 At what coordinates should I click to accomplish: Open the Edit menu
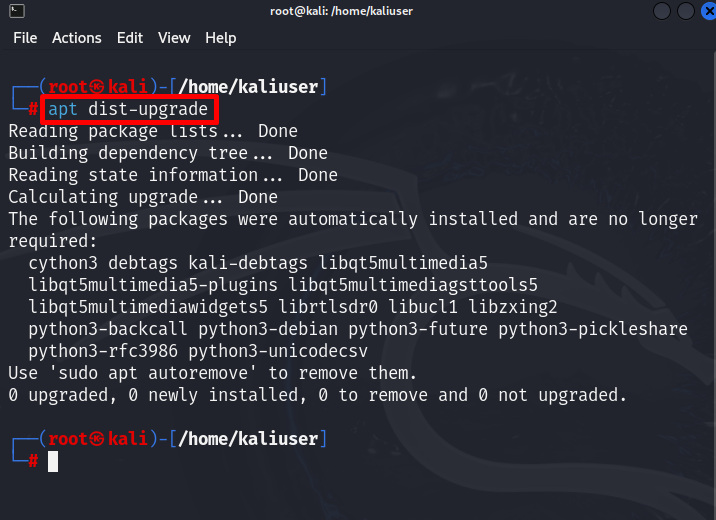tap(130, 38)
